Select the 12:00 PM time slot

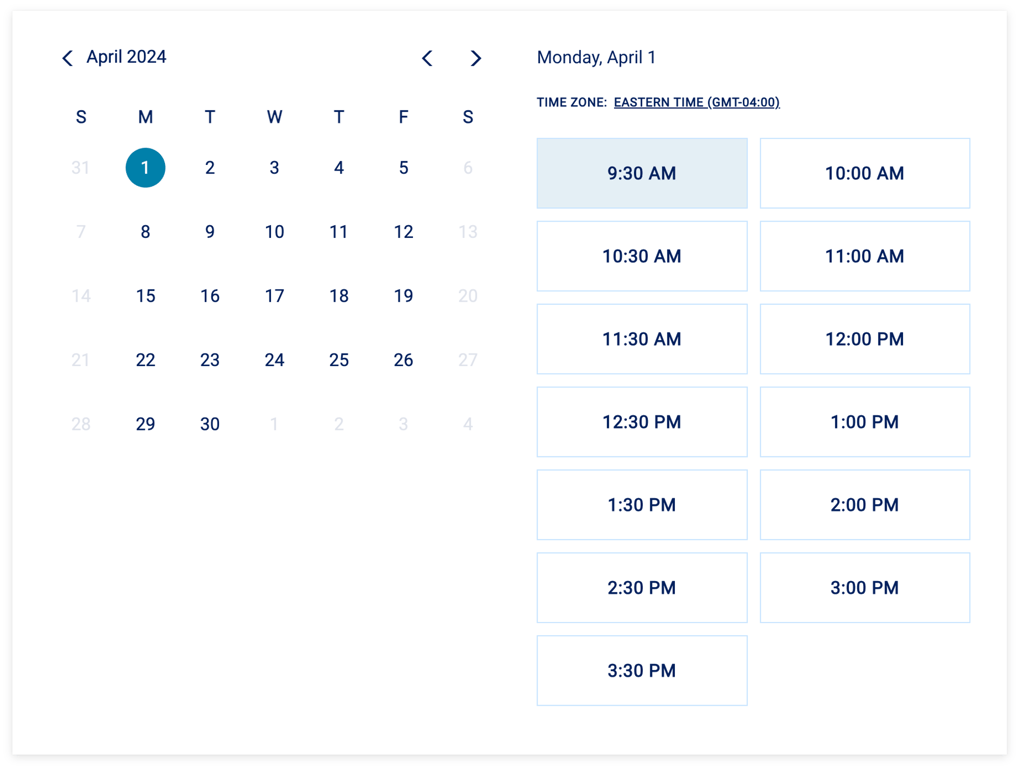pos(864,340)
